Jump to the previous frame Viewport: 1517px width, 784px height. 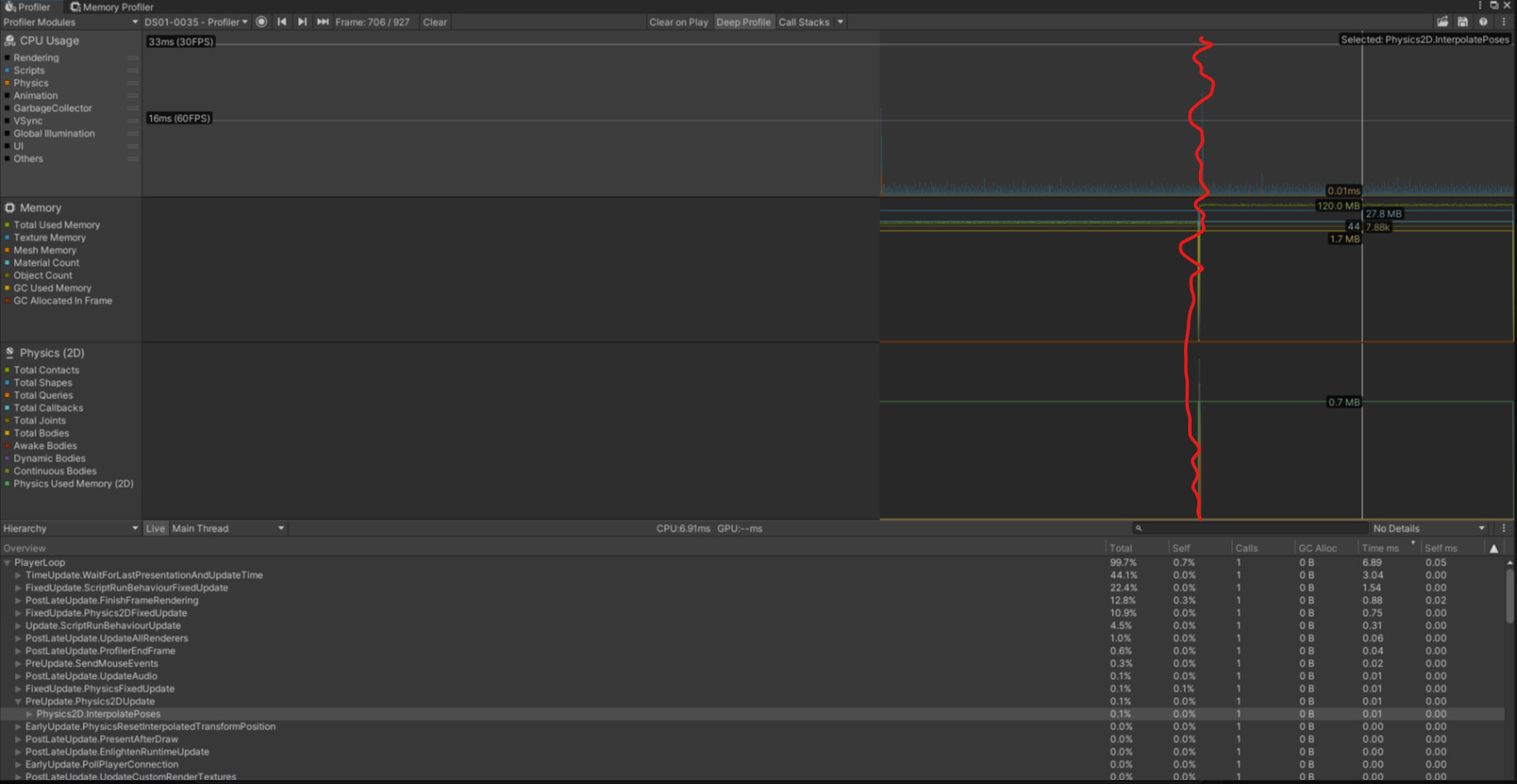coord(282,22)
